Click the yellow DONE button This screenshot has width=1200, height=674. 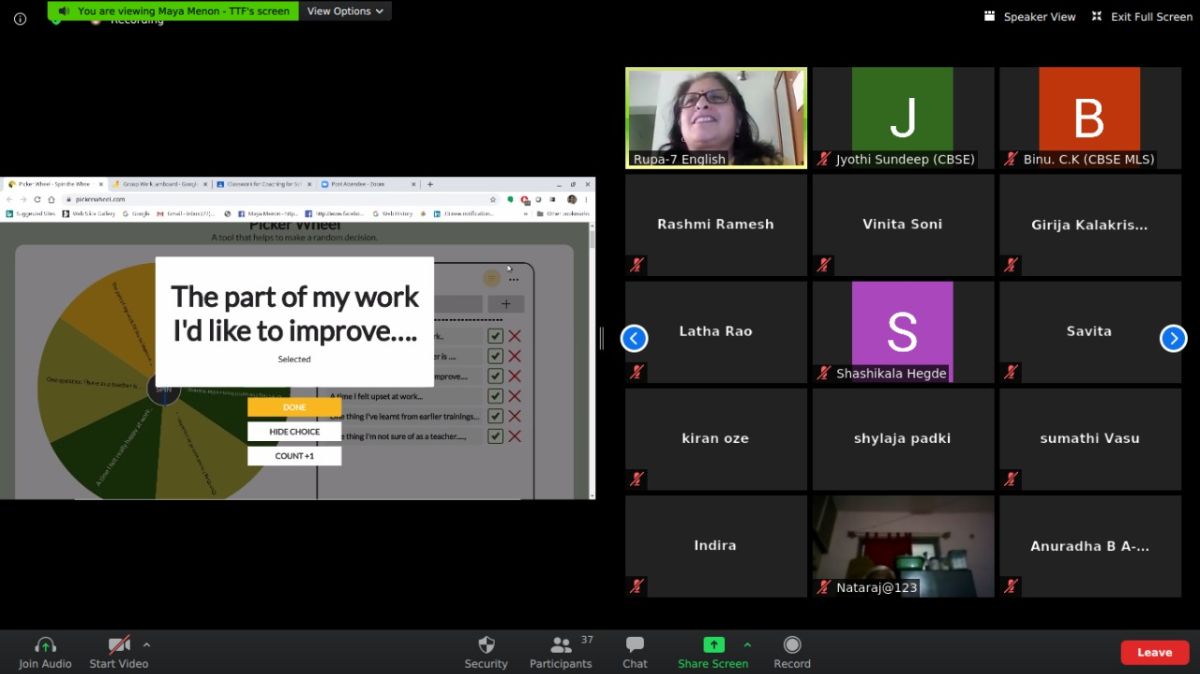pos(294,407)
